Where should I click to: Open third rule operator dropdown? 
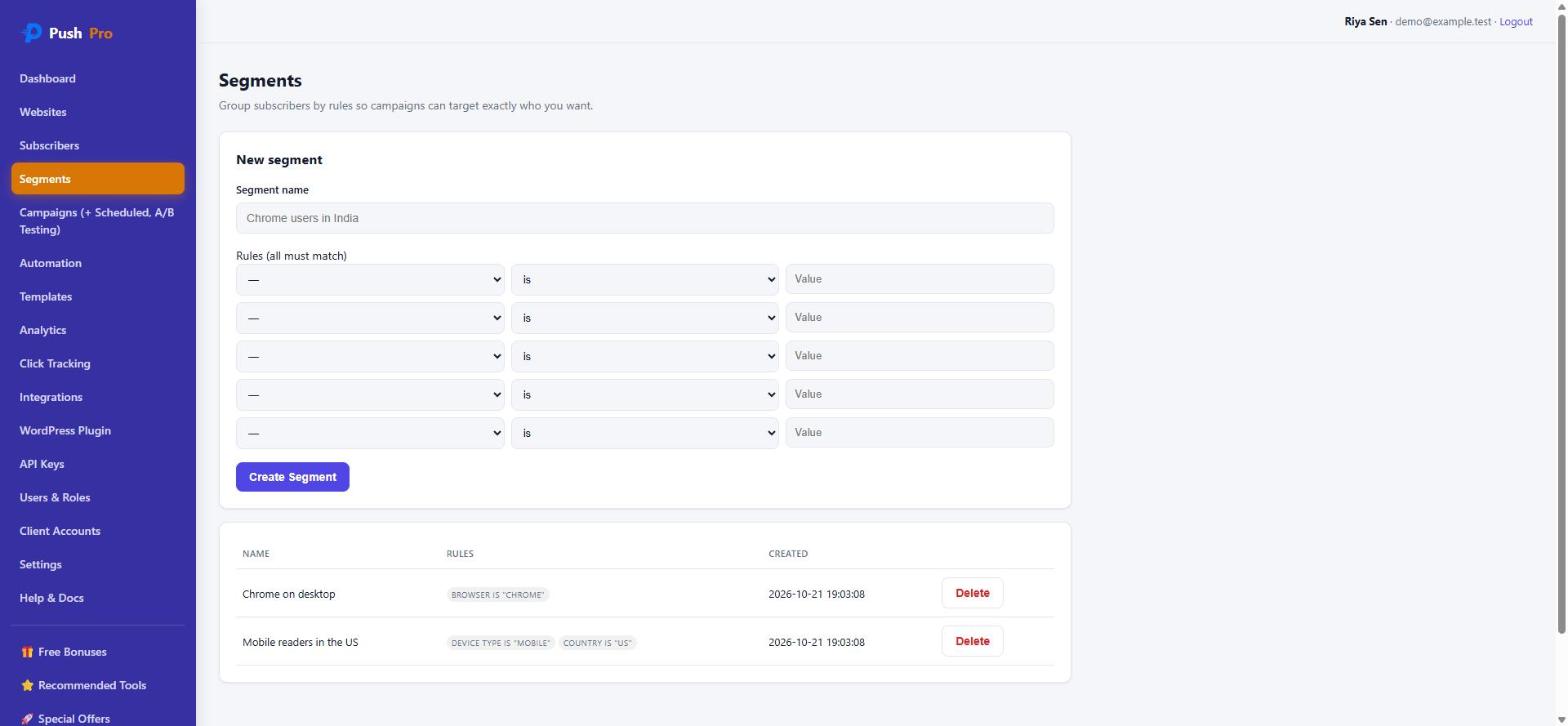pyautogui.click(x=645, y=356)
